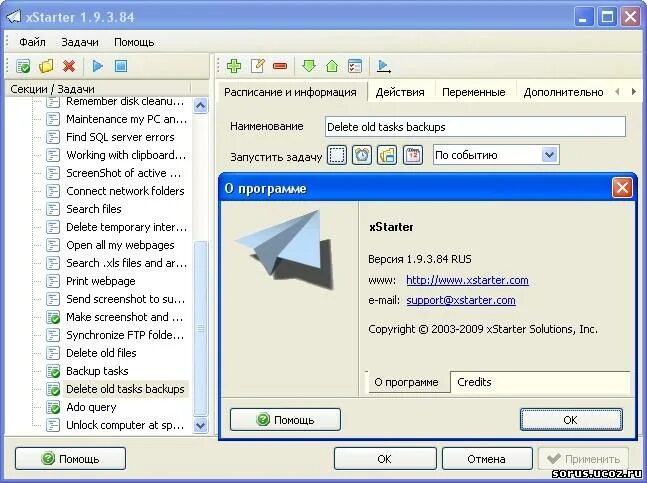Screen dimensions: 647x483
Task: Click the support@xstarter.com email link
Action: pyautogui.click(x=461, y=300)
